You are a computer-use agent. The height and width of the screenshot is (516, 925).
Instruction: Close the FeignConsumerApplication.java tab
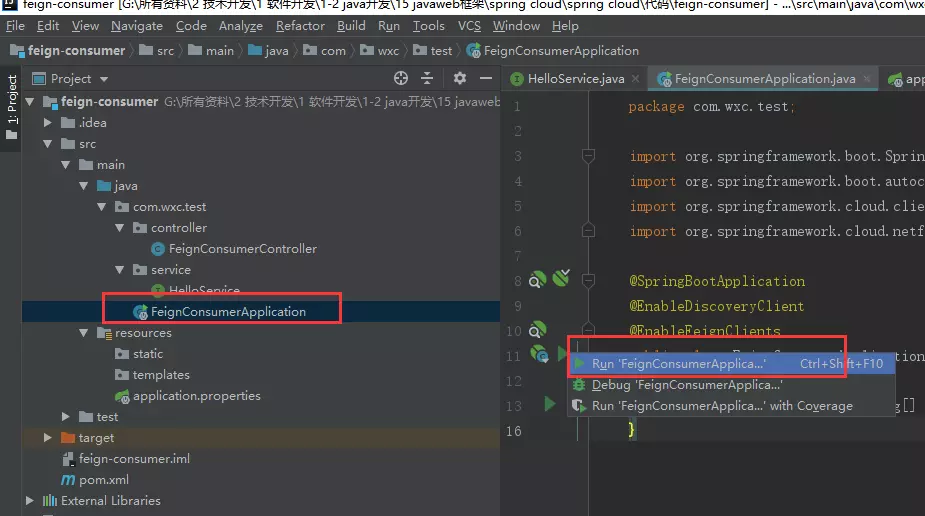click(867, 78)
